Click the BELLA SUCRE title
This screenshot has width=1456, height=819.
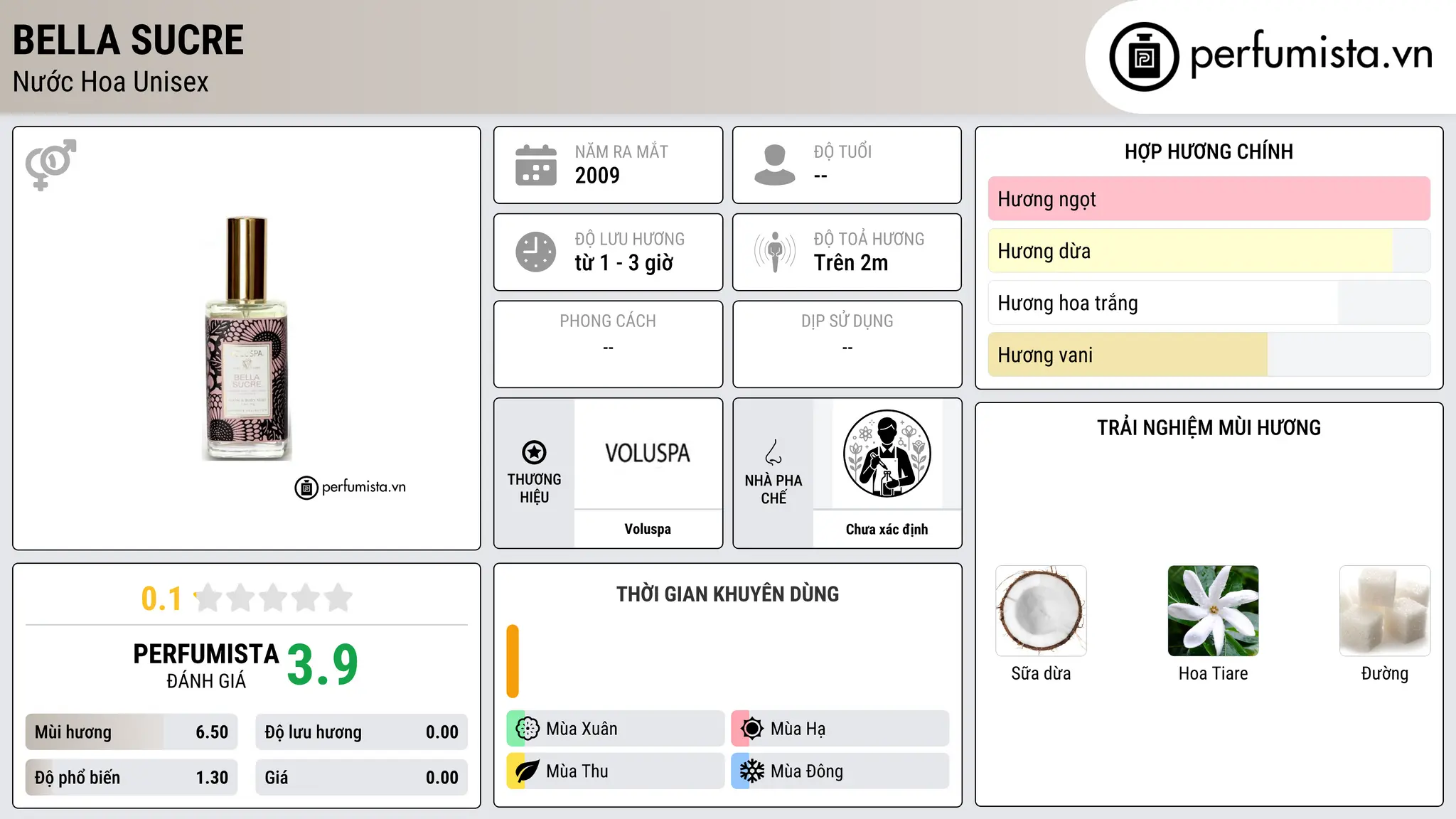click(x=129, y=40)
